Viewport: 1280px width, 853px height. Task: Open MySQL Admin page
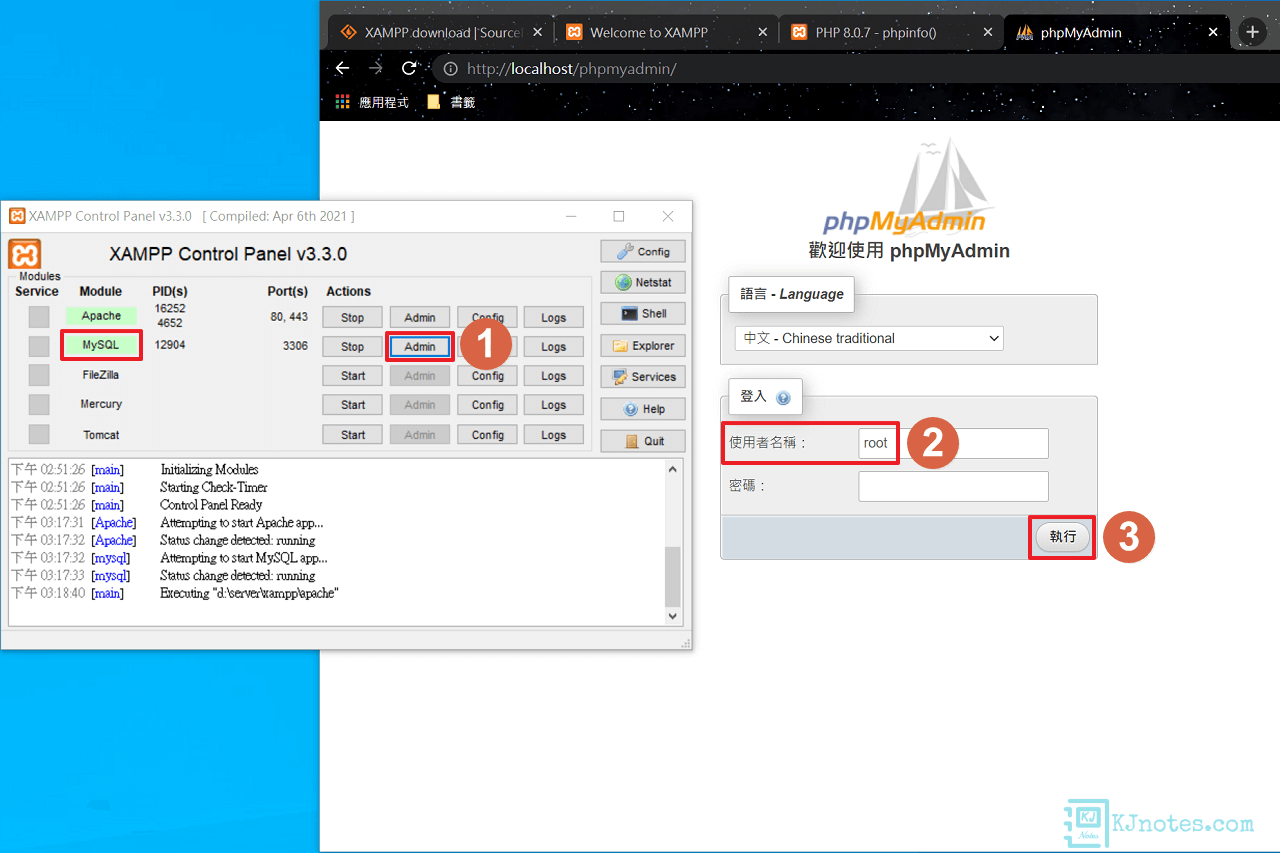click(420, 346)
